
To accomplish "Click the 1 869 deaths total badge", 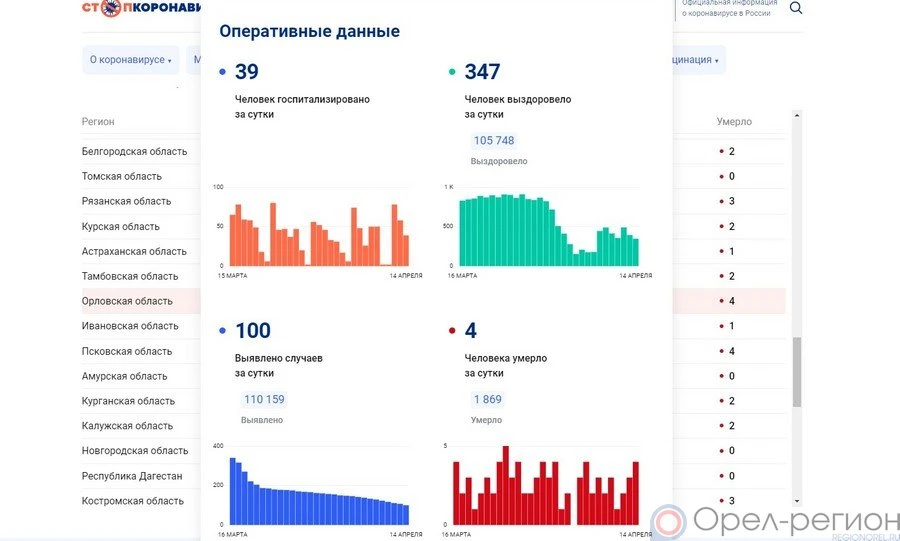I will (487, 399).
